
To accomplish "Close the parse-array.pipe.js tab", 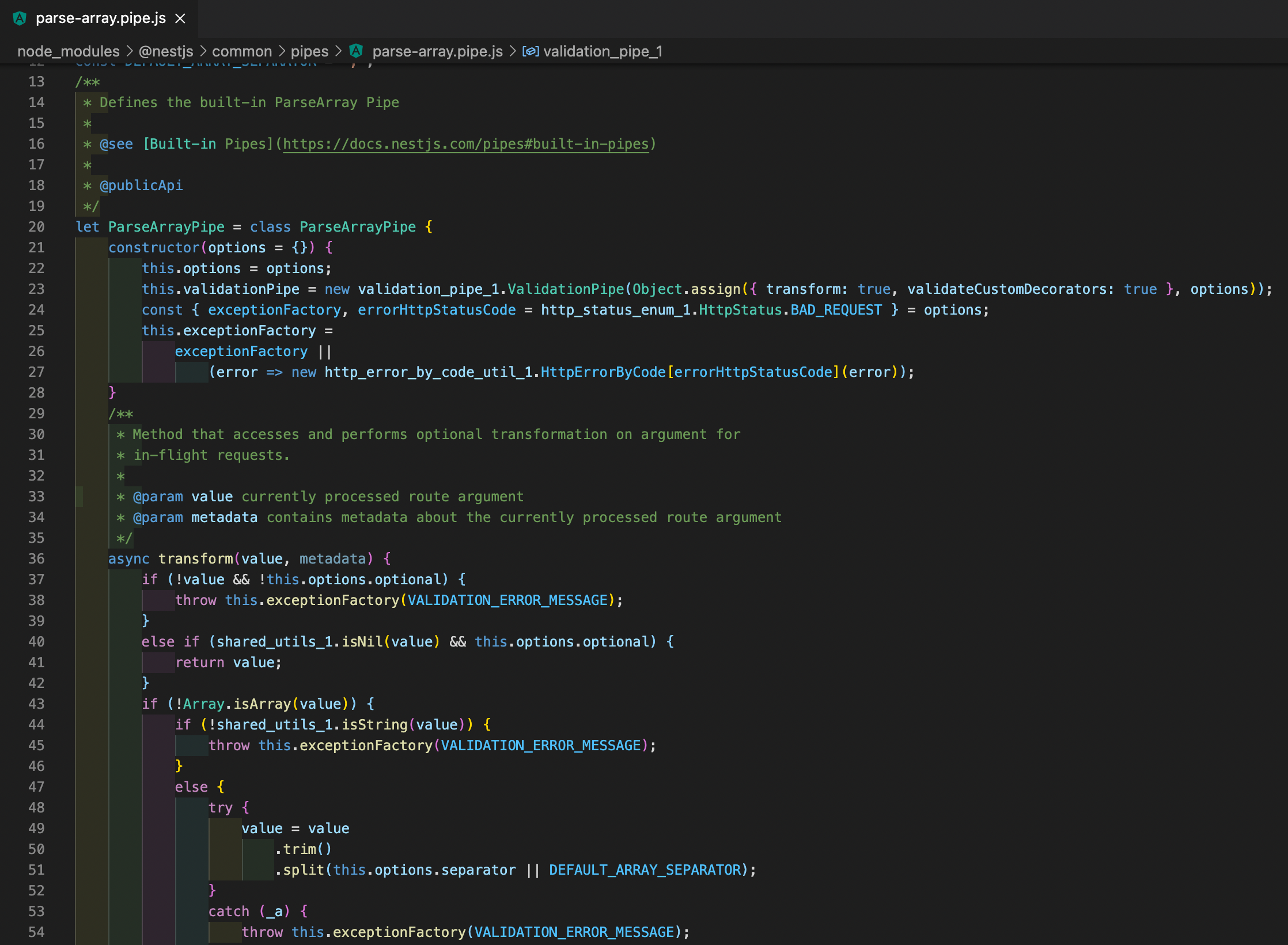I will click(180, 18).
